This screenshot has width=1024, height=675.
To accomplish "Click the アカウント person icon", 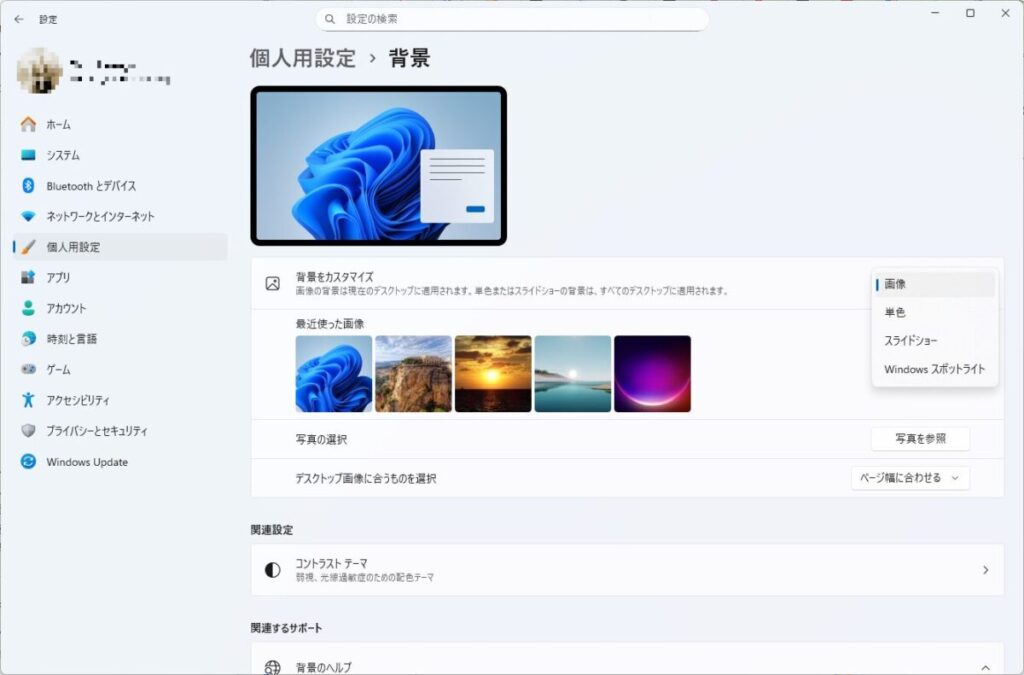I will pos(28,308).
